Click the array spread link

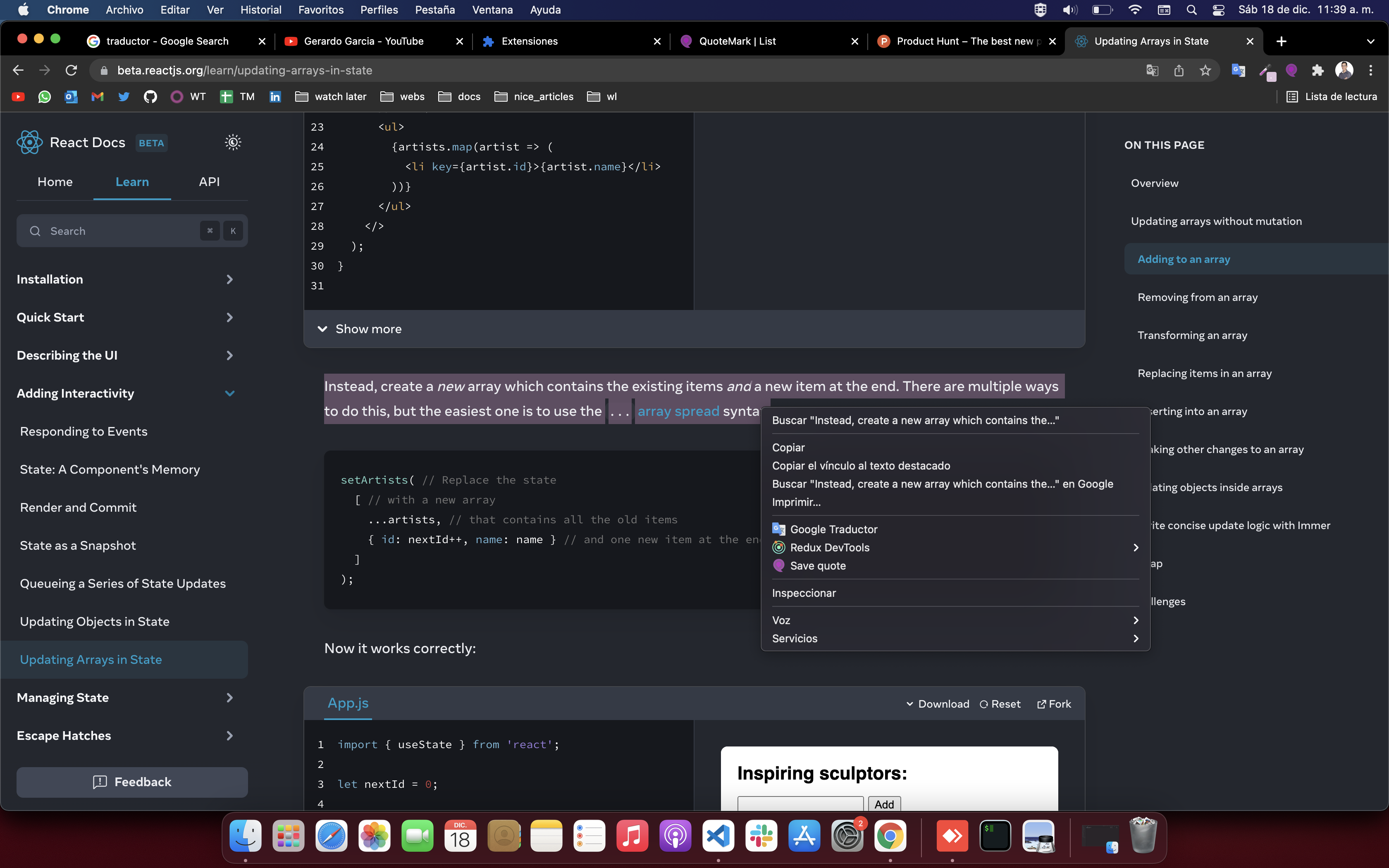(678, 411)
